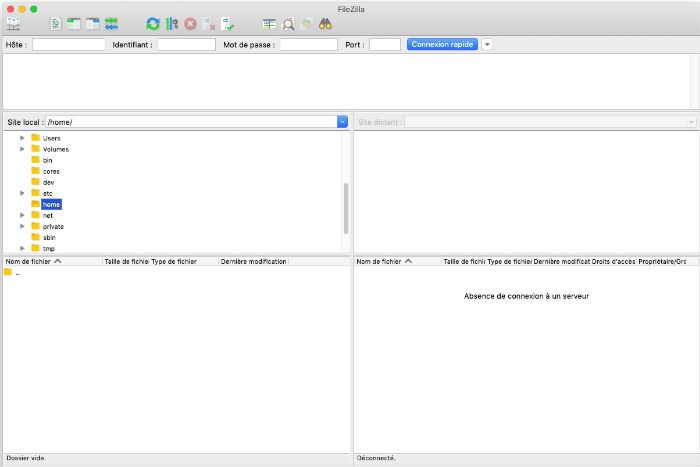
Task: Select the bin folder in tree
Action: (x=47, y=160)
